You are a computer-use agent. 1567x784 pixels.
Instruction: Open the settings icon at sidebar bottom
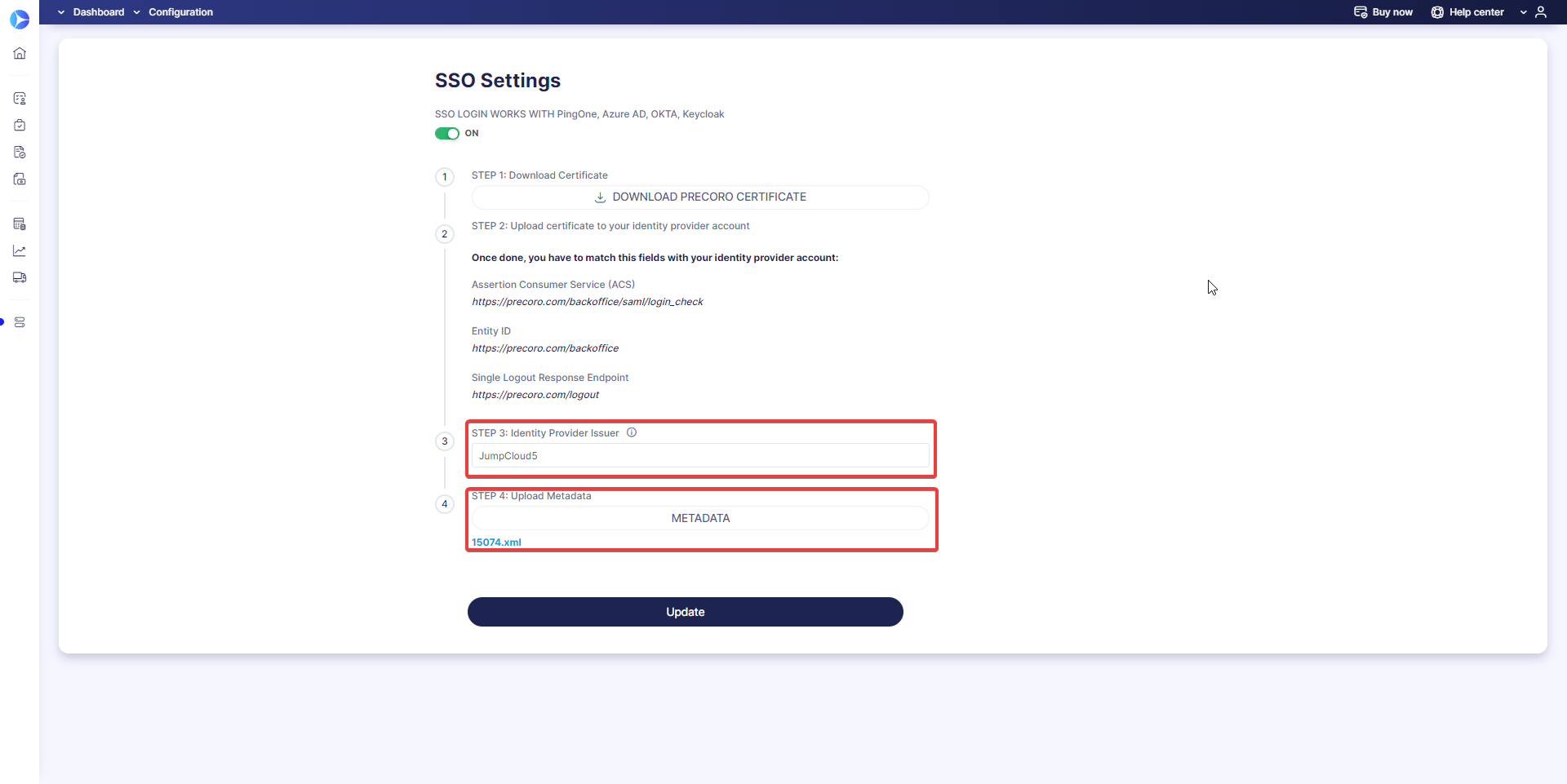coord(19,321)
